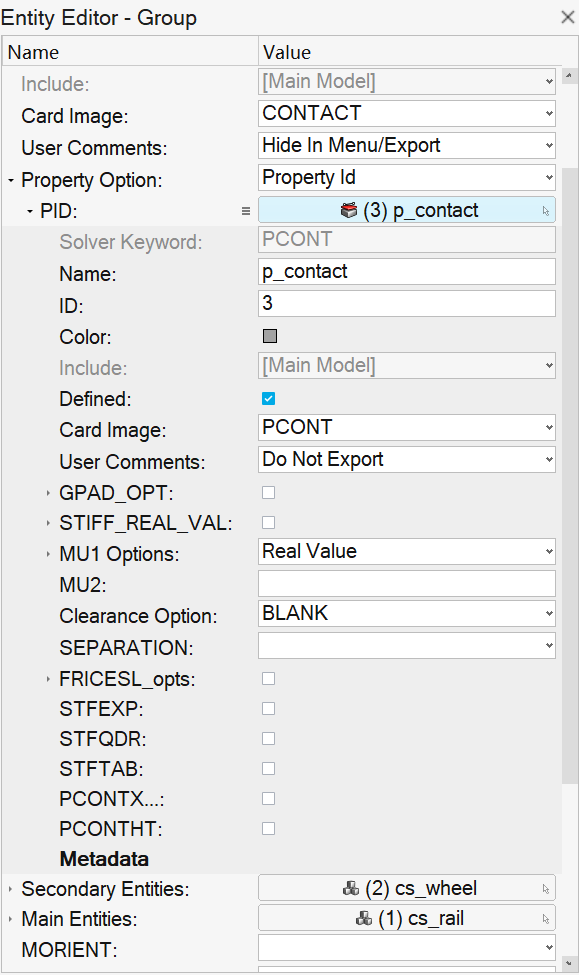579x975 pixels.
Task: Click the cs_wheel contact surface icon
Action: tap(351, 889)
